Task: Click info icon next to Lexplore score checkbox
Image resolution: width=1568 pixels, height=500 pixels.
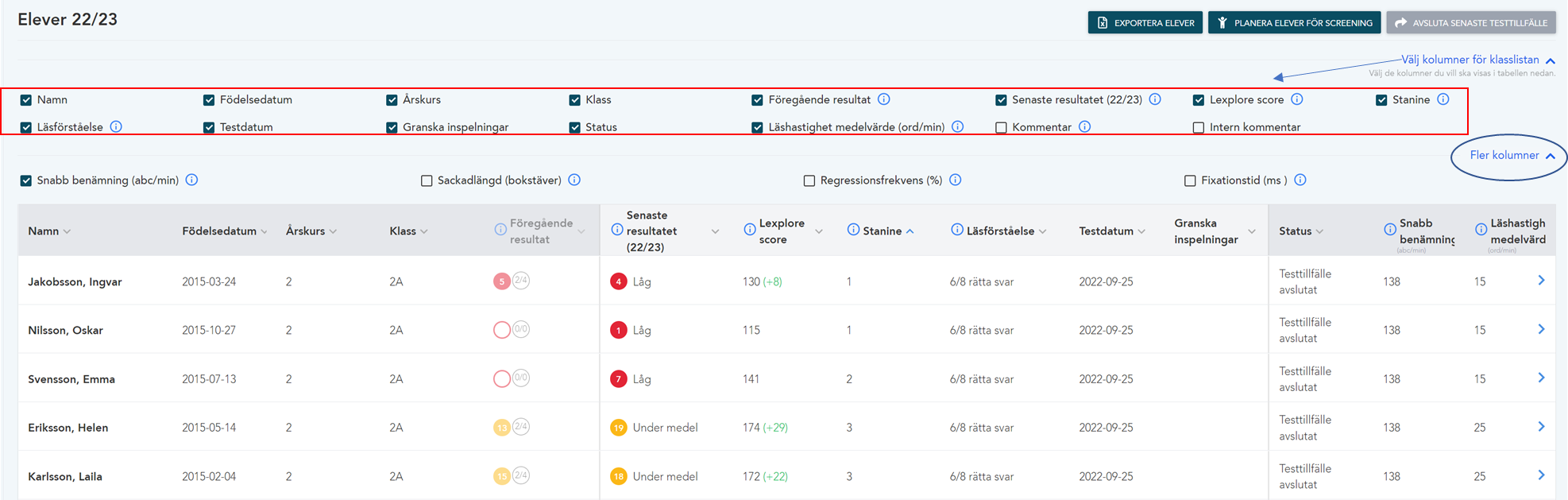Action: (x=1297, y=99)
